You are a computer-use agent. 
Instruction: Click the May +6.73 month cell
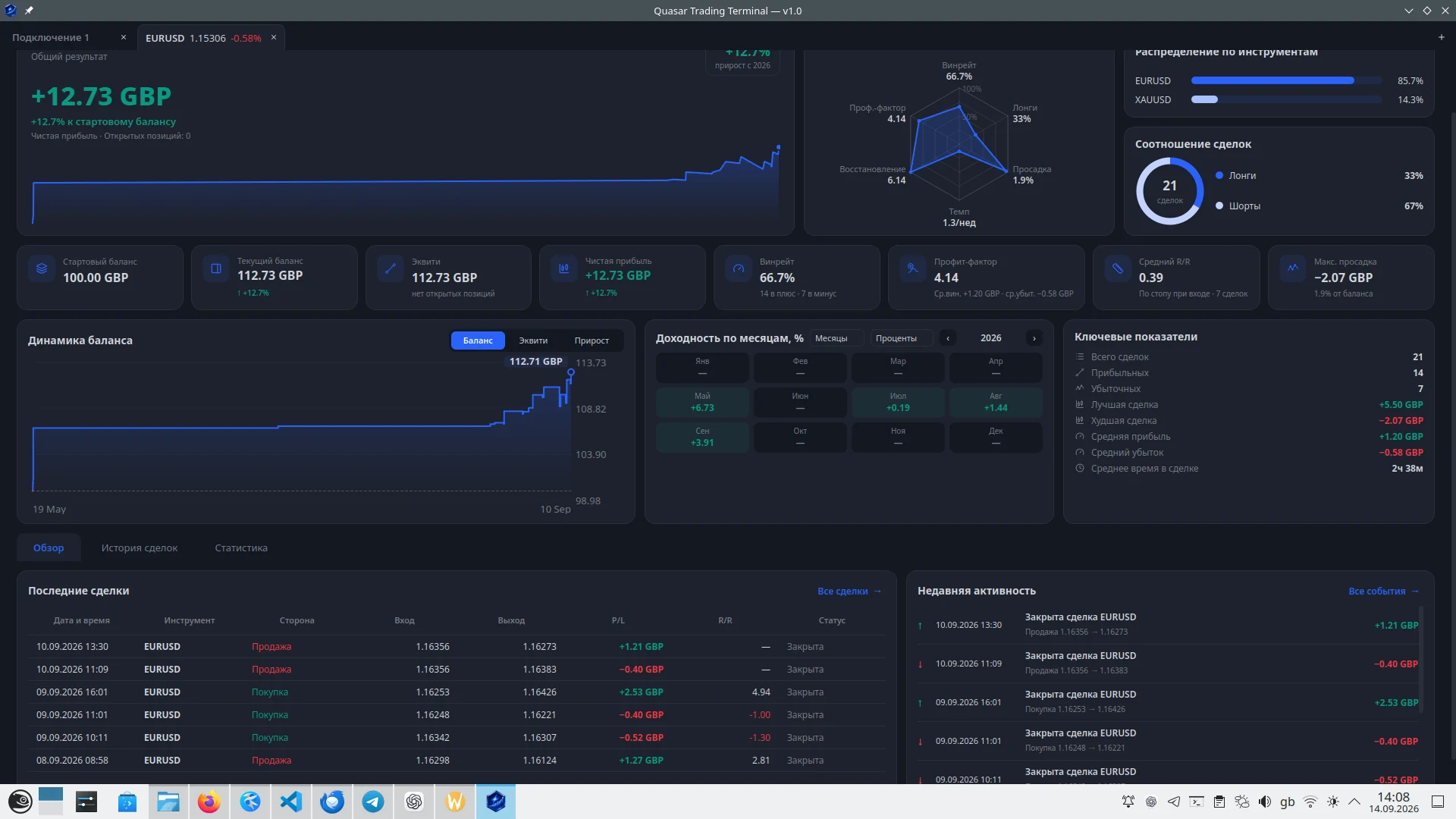click(x=702, y=402)
